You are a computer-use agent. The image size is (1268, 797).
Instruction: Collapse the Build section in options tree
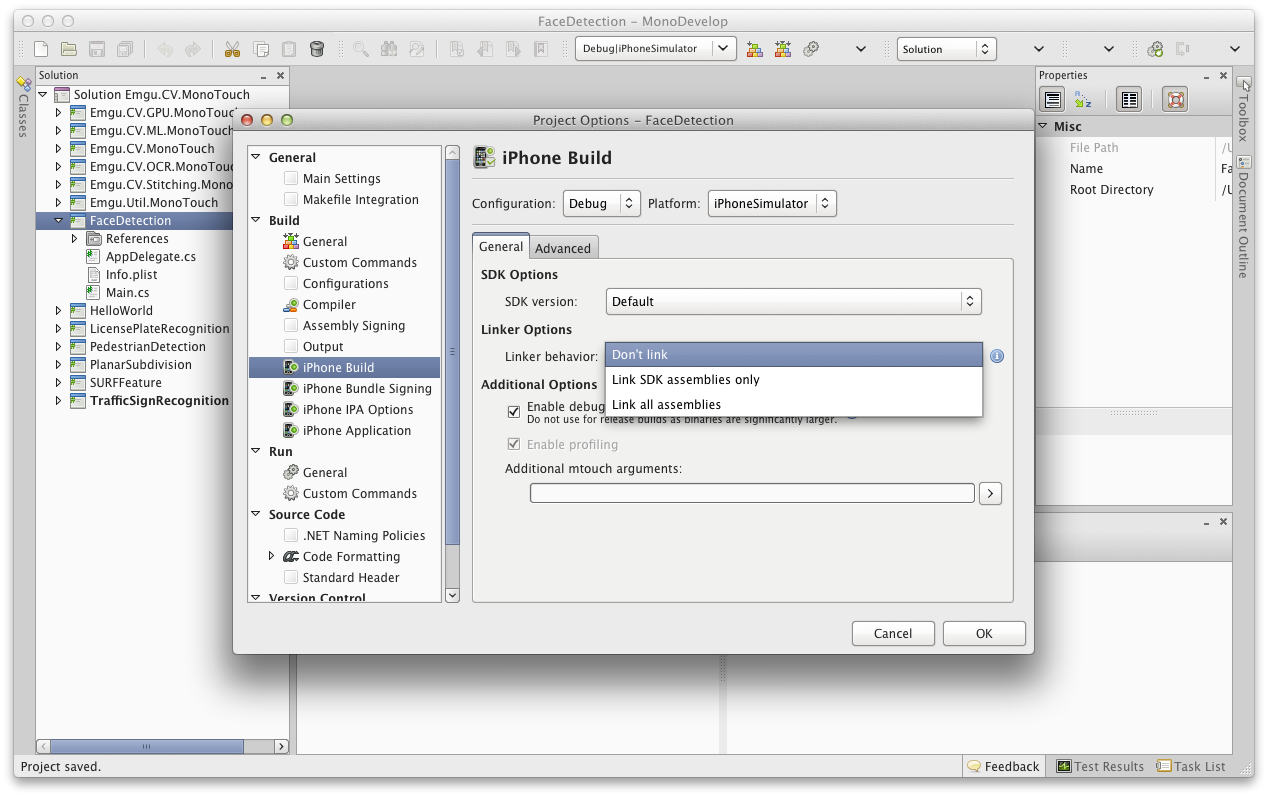point(256,220)
